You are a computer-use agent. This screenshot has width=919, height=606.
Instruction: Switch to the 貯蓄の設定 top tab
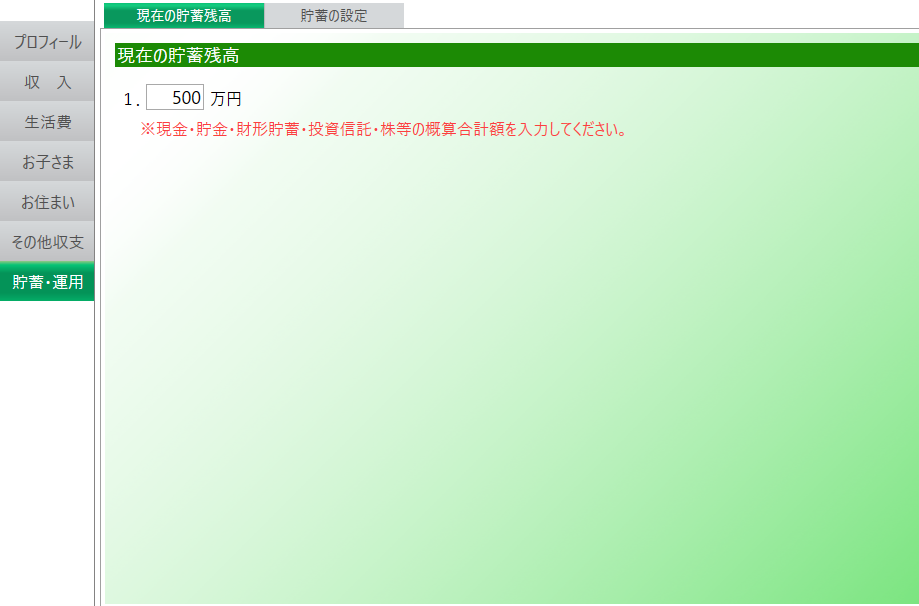click(334, 16)
